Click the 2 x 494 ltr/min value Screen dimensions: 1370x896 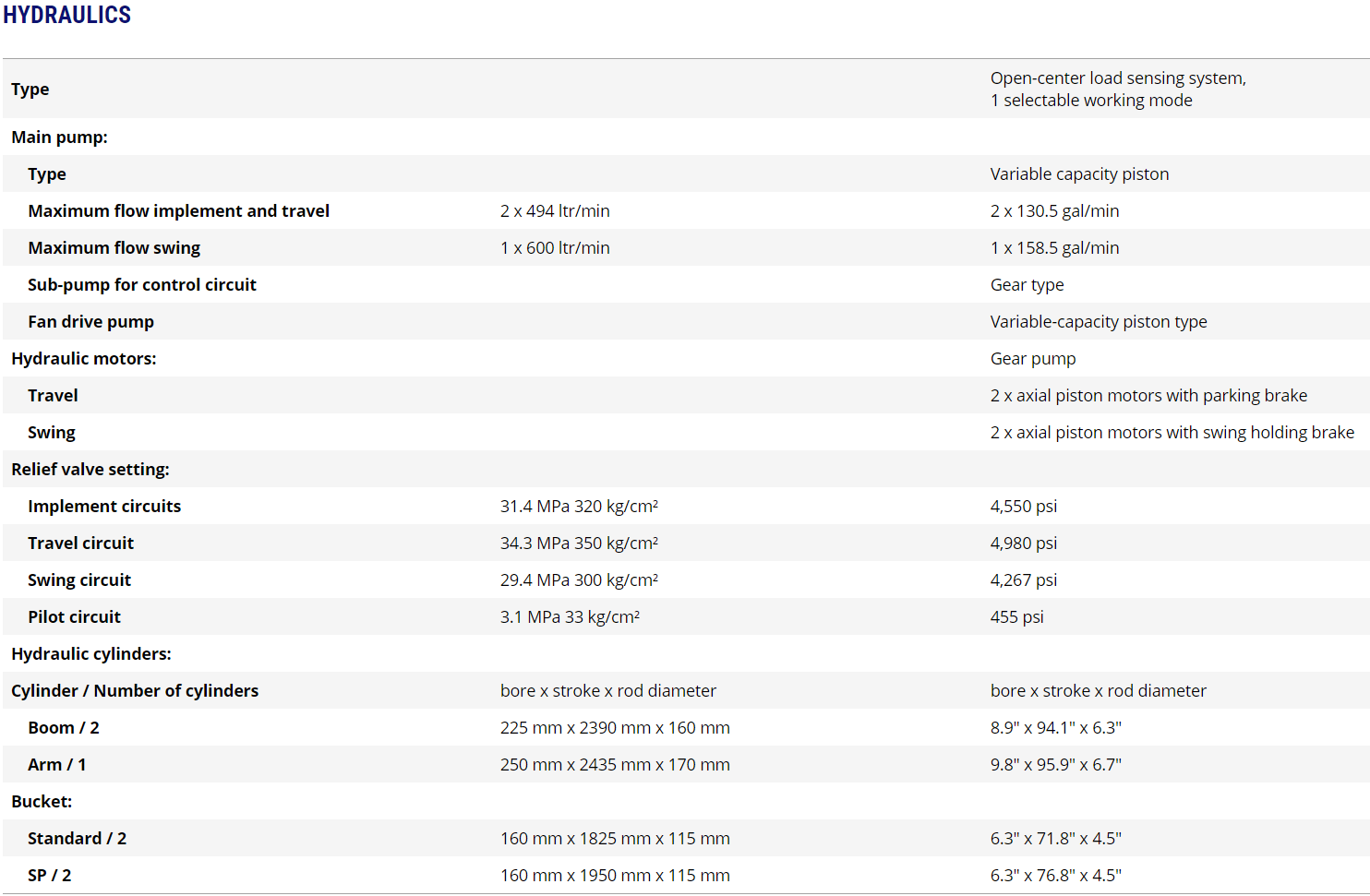555,210
